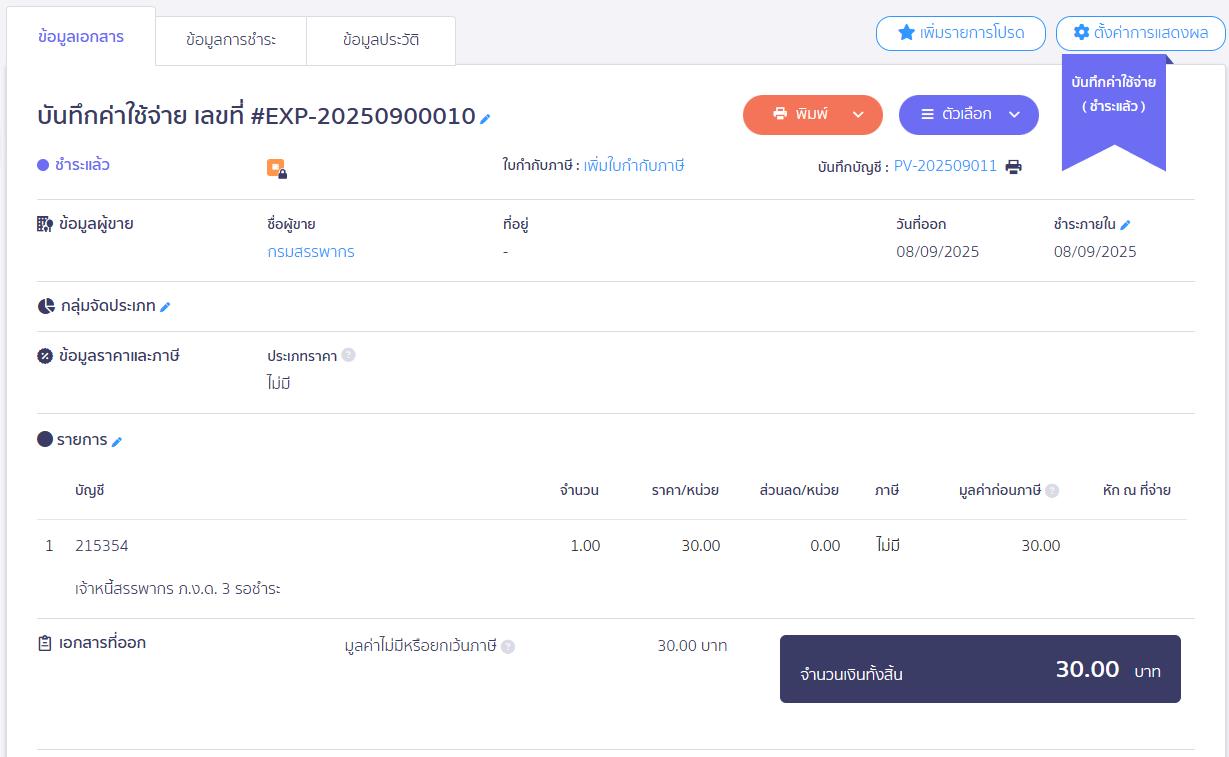Expand the ตัวเลือก dropdown arrow
Viewport: 1229px width, 757px height.
click(x=1014, y=115)
